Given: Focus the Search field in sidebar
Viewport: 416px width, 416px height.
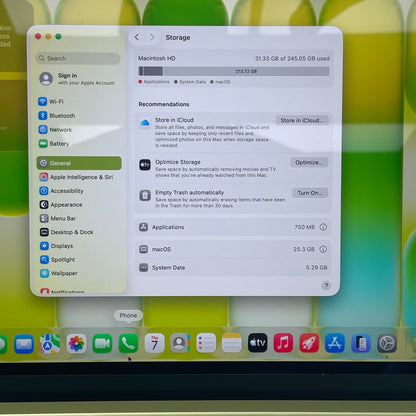Looking at the screenshot, I should 78,58.
